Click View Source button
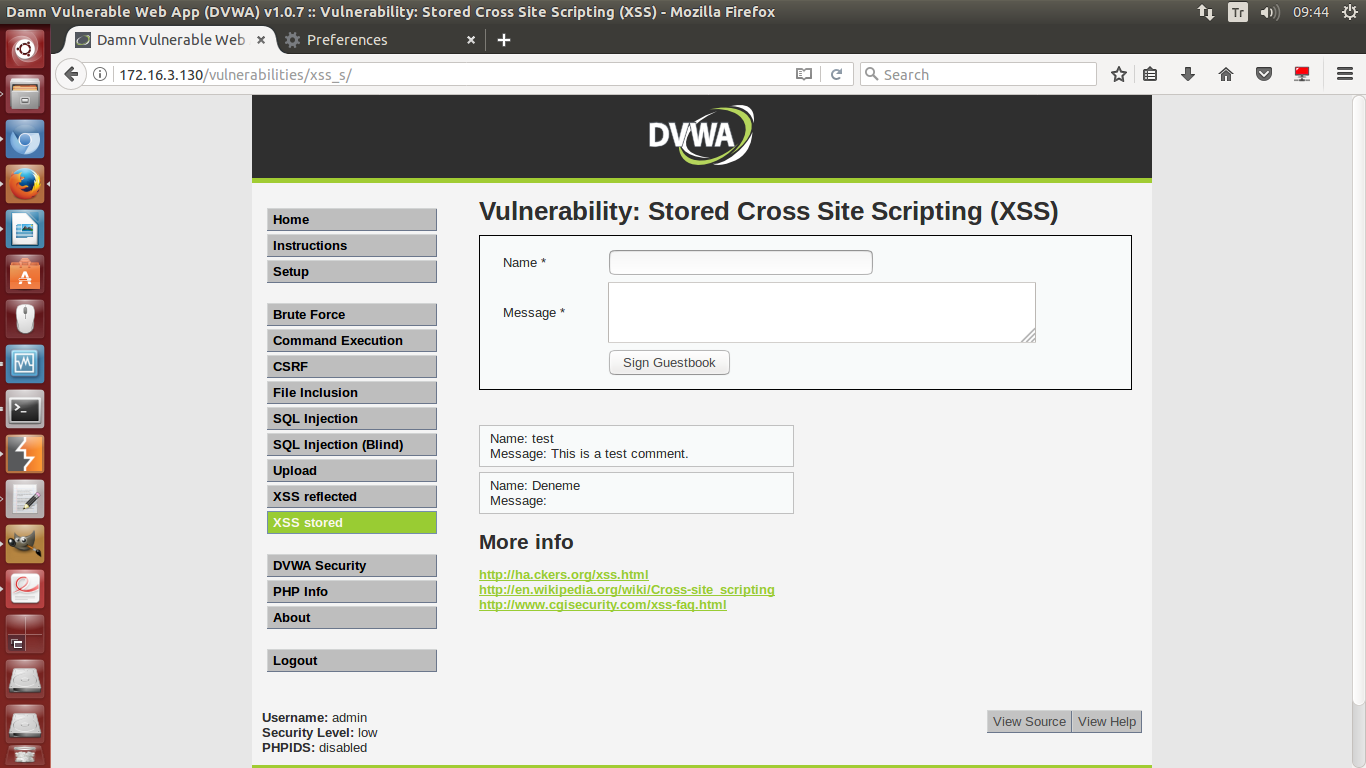1366x768 pixels. [x=1029, y=722]
